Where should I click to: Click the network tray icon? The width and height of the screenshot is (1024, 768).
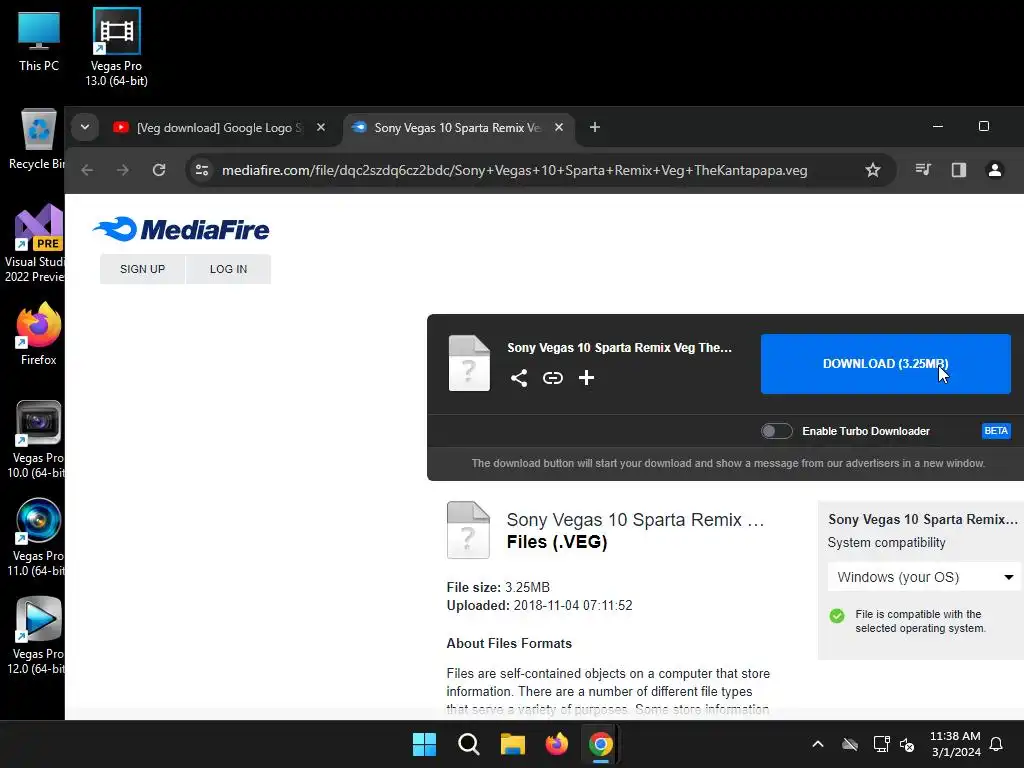881,744
